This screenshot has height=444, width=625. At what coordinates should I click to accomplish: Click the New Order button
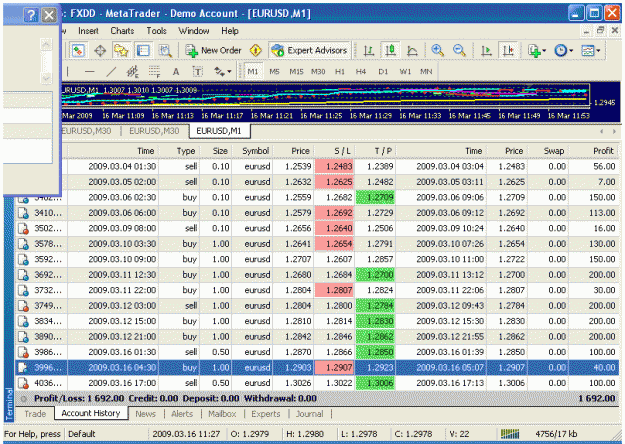tap(213, 51)
